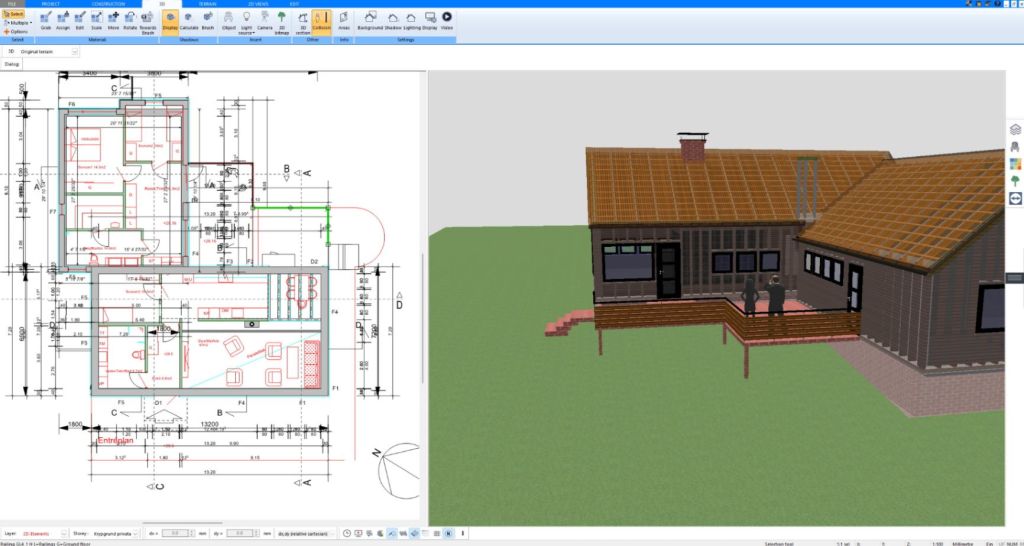
Task: Open Lighting settings
Action: pos(411,22)
